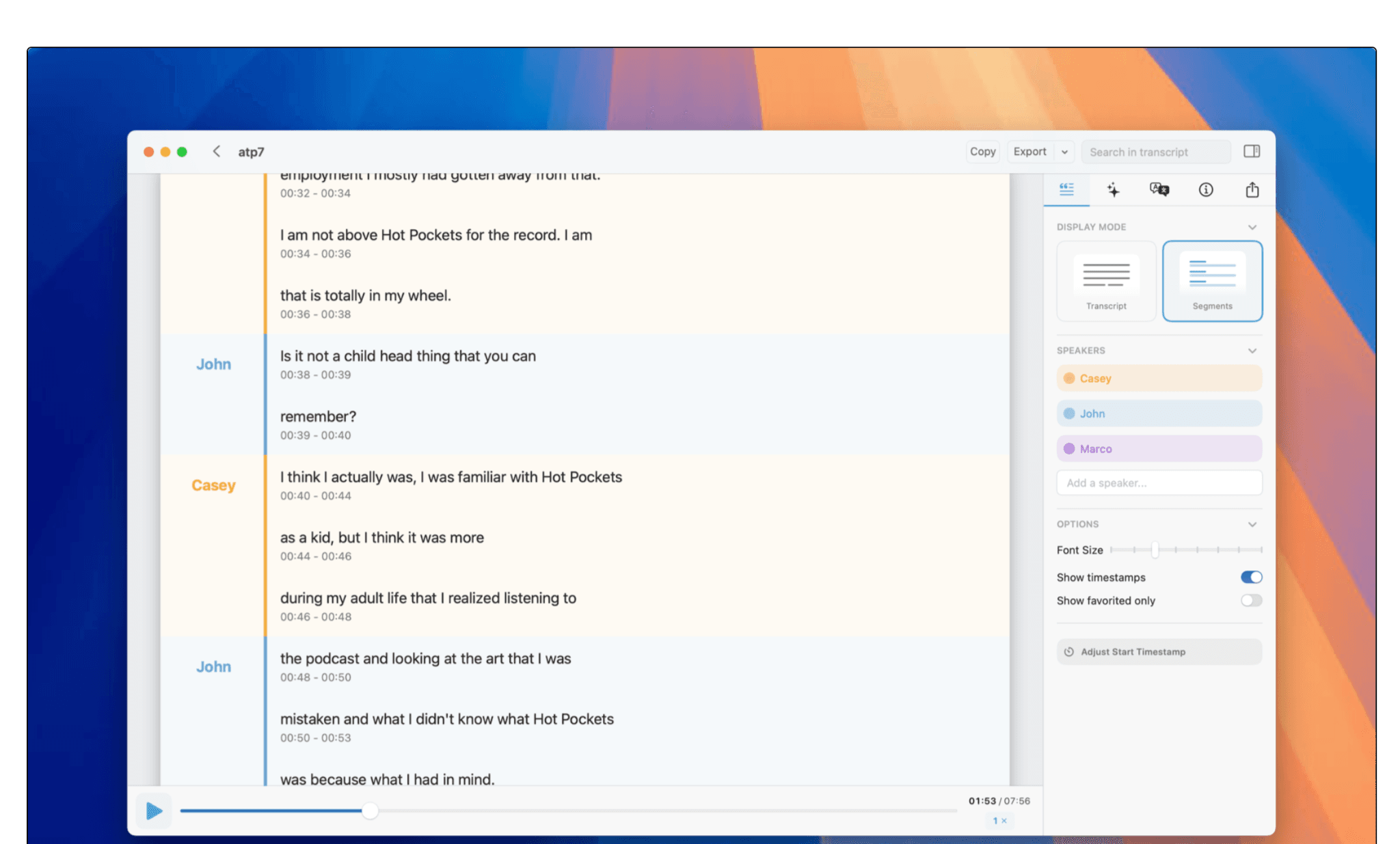
Task: Select the AI features sparkle icon
Action: click(x=1113, y=190)
